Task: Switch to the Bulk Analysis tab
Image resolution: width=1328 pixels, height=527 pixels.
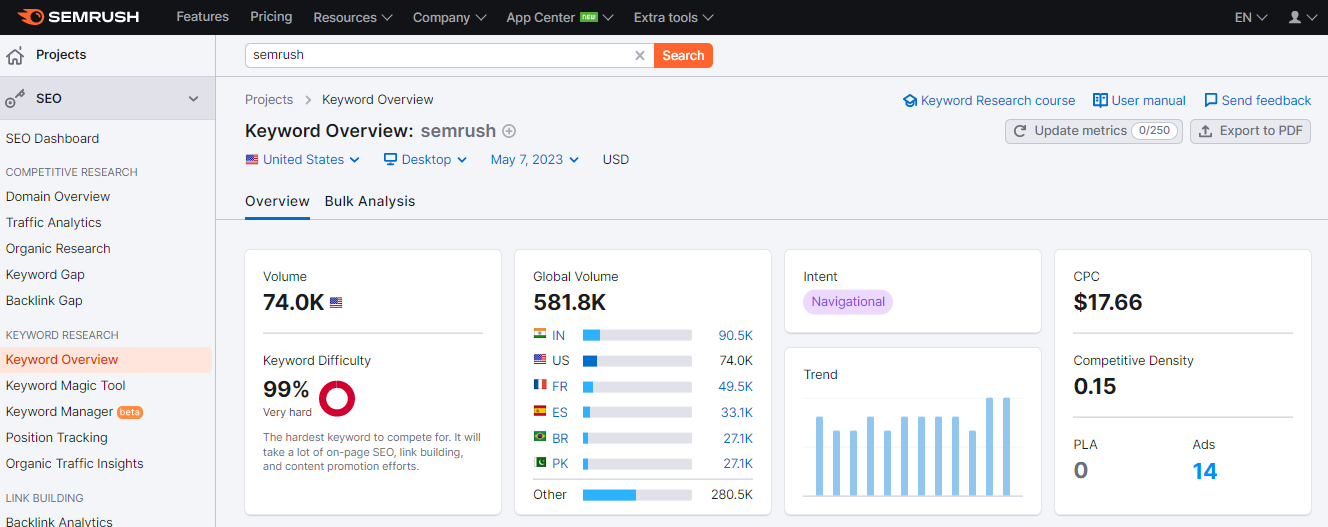Action: pyautogui.click(x=370, y=201)
